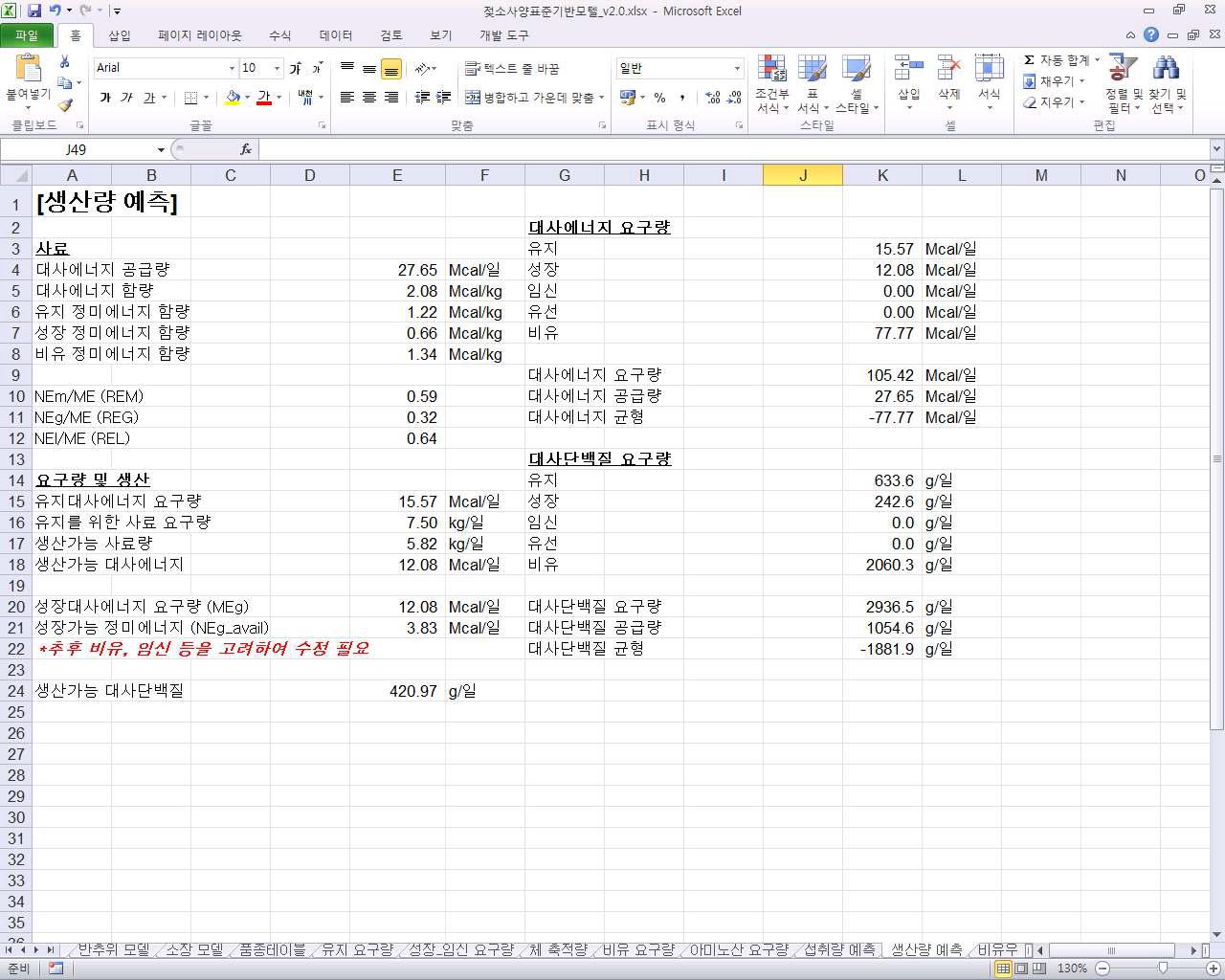Apply the yellow fill color bucket
Viewport: 1225px width, 980px height.
click(x=233, y=98)
